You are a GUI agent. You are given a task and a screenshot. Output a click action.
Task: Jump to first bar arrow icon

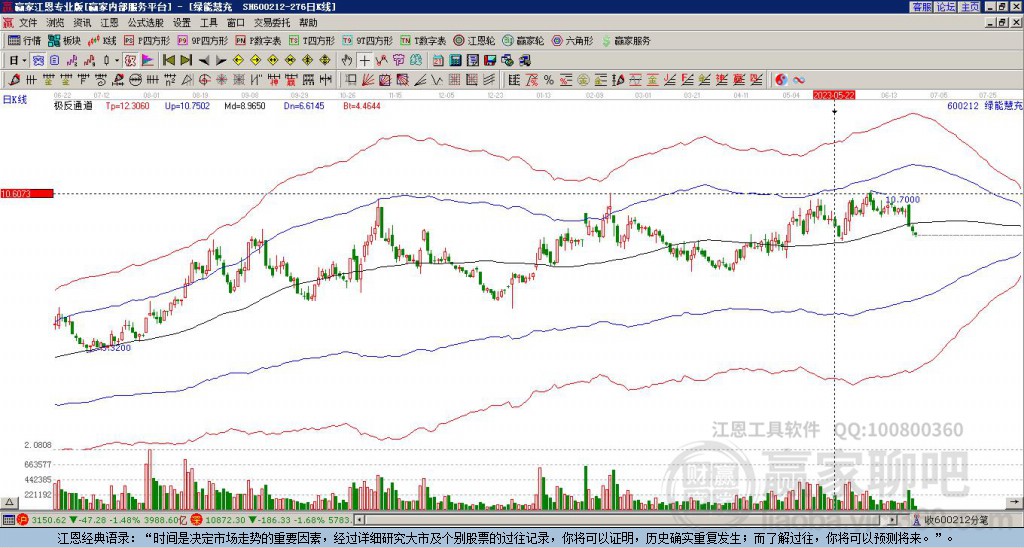[x=168, y=61]
